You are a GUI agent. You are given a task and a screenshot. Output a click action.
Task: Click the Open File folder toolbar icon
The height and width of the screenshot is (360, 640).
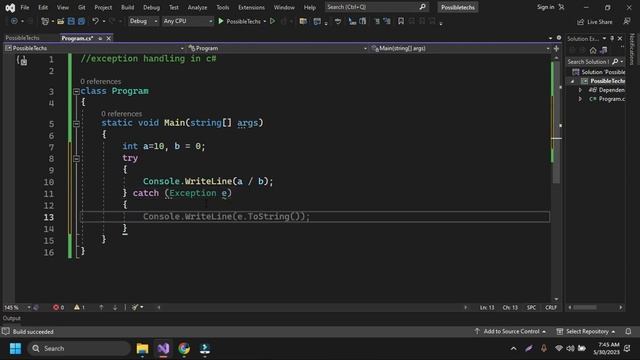coord(60,21)
